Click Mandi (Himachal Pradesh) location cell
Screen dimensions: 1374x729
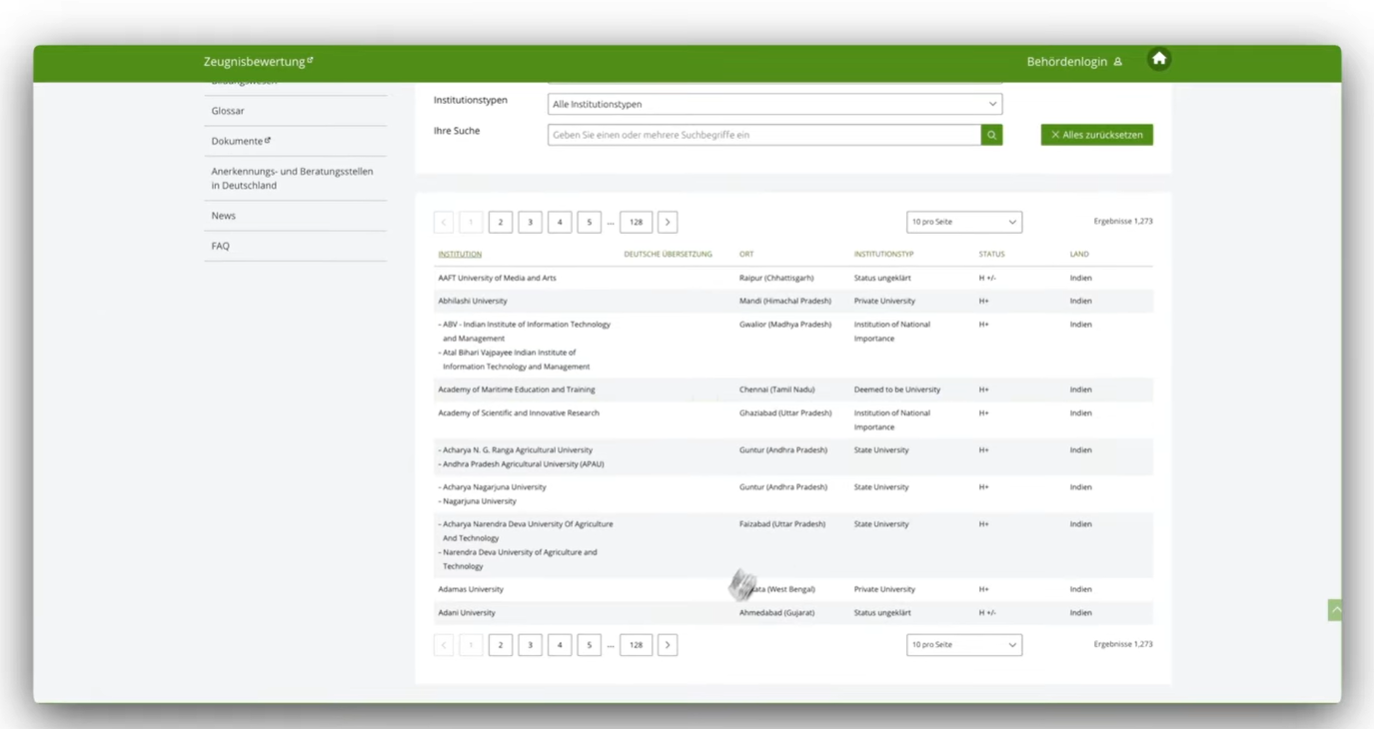[785, 301]
